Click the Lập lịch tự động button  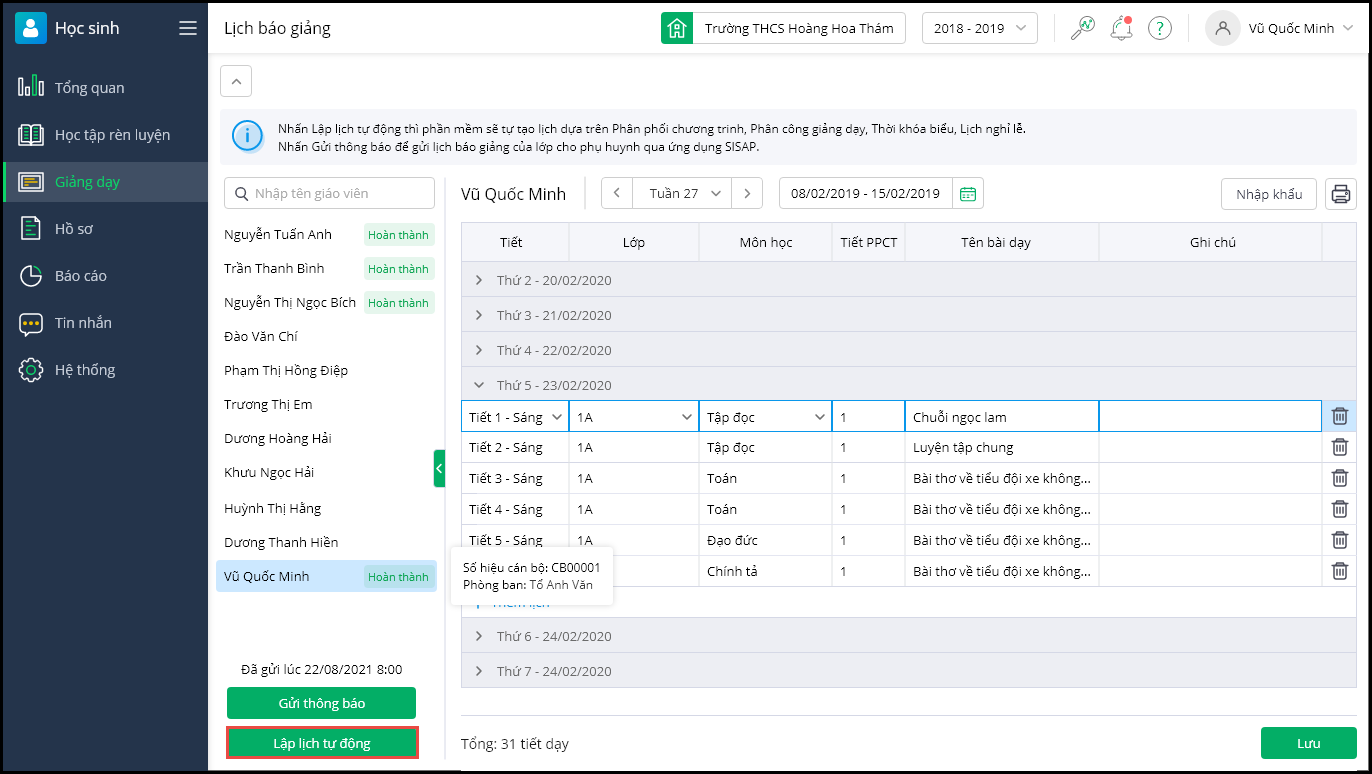[x=322, y=743]
